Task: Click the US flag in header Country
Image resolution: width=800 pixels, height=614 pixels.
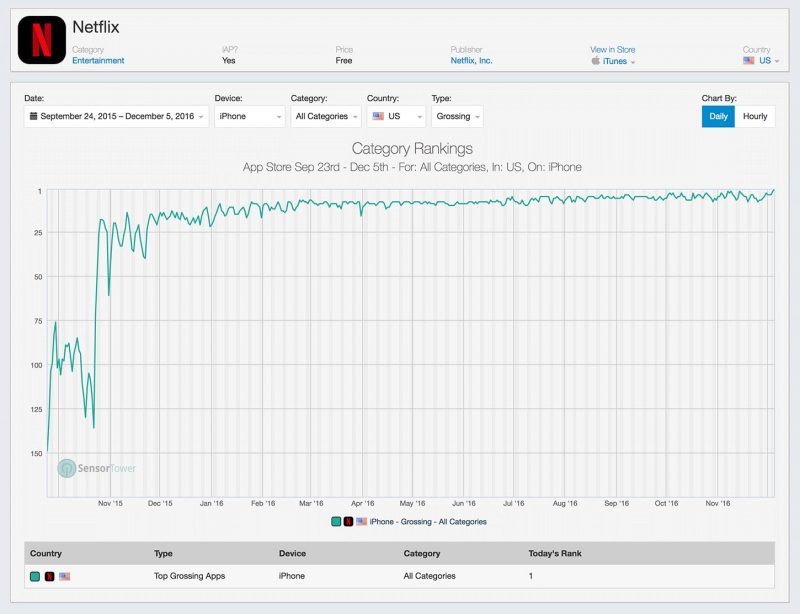Action: click(x=748, y=60)
